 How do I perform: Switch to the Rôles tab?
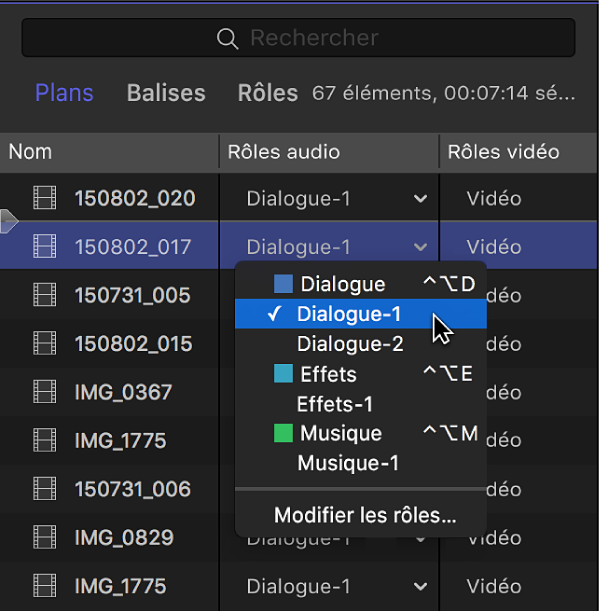point(268,93)
